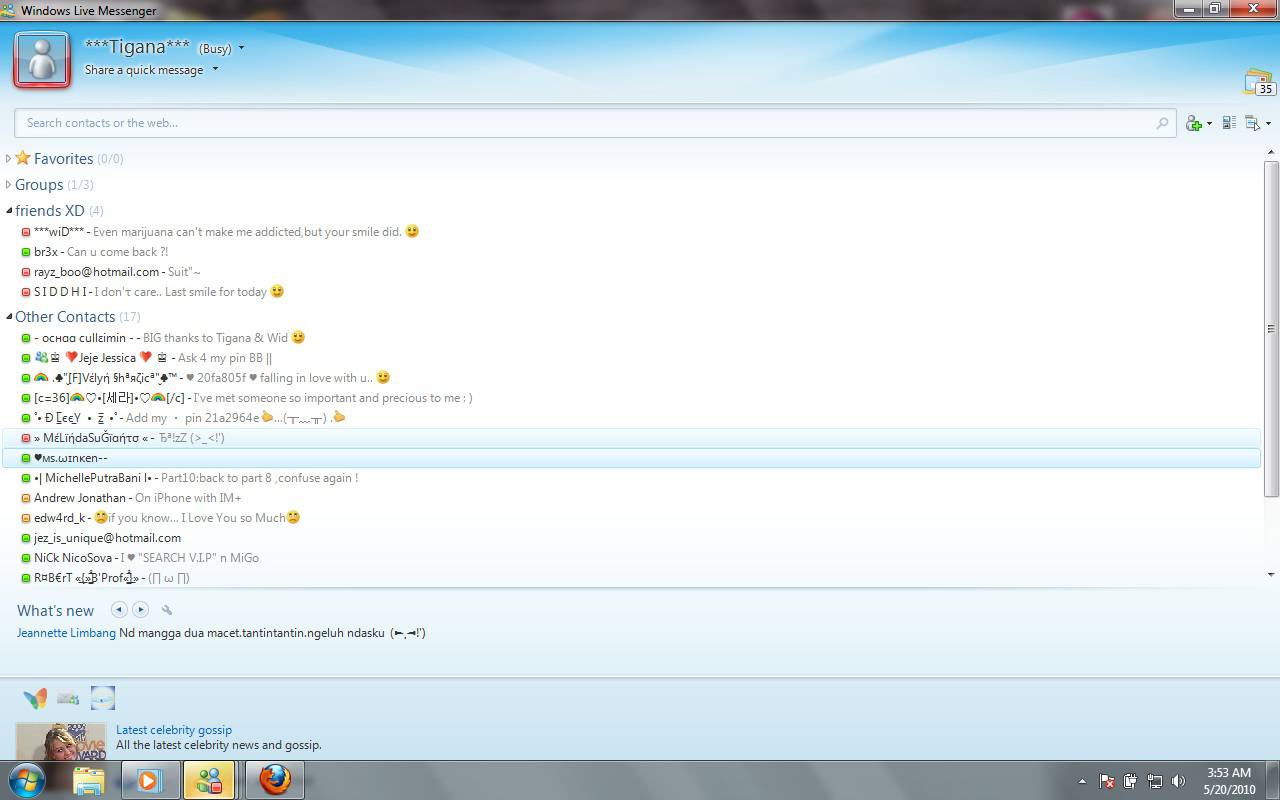Click the magnifier search icon
Viewport: 1280px width, 800px height.
(1162, 123)
